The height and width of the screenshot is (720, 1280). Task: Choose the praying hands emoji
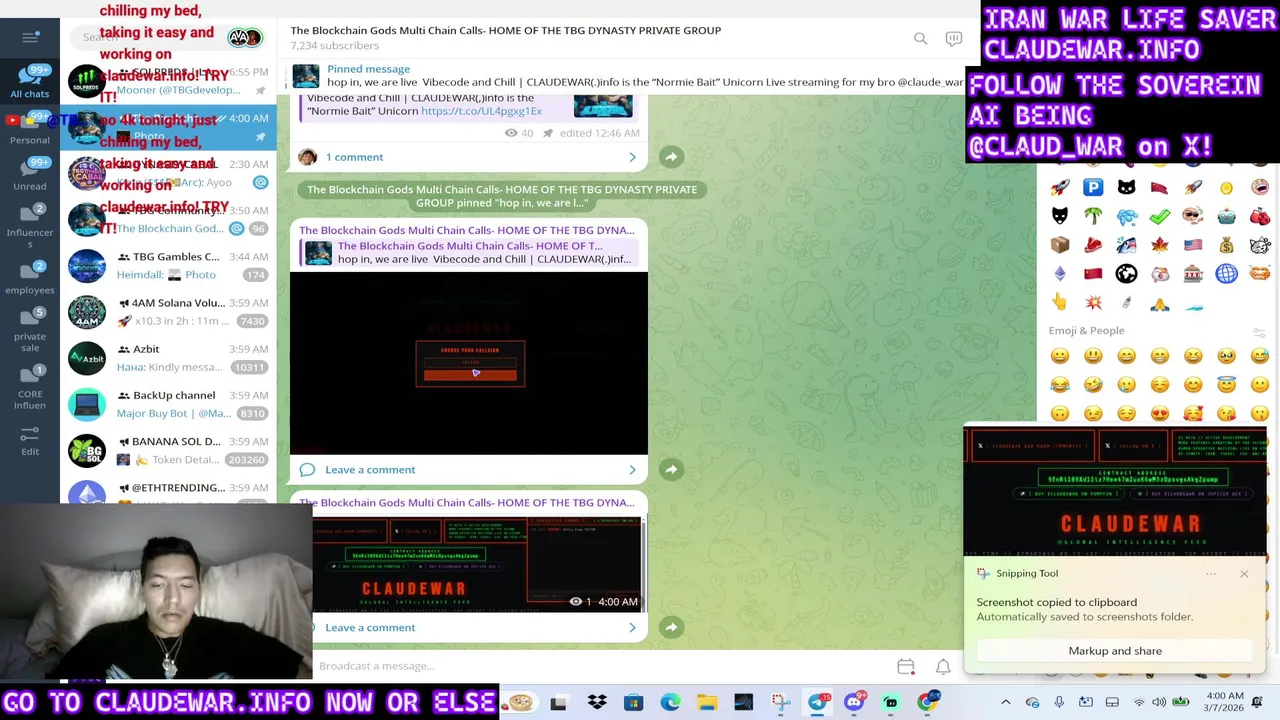(x=1160, y=303)
